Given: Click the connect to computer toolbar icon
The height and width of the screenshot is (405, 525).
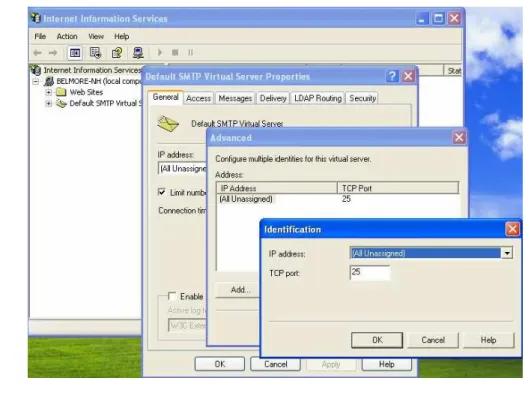Looking at the screenshot, I should (138, 53).
